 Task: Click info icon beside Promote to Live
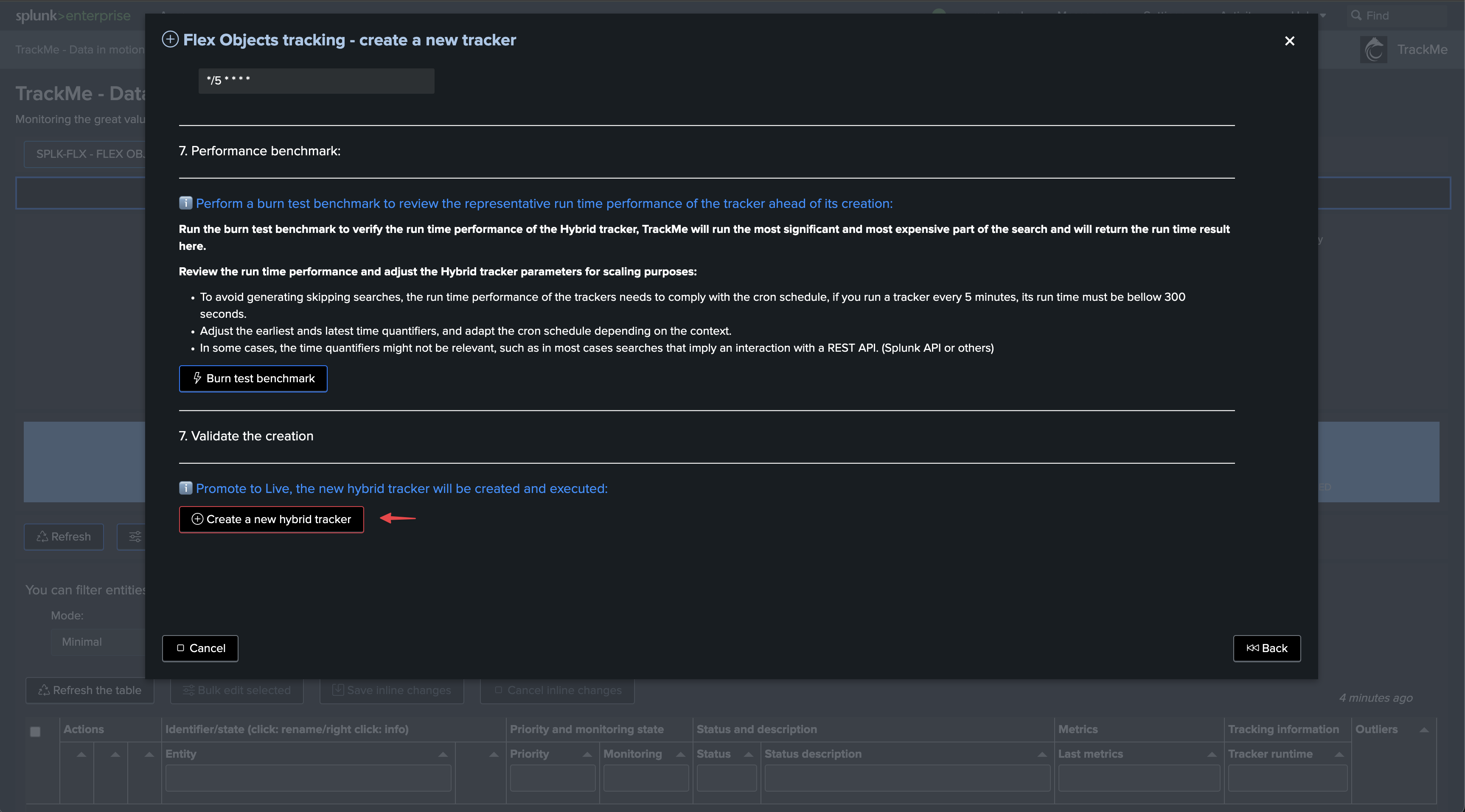point(185,488)
